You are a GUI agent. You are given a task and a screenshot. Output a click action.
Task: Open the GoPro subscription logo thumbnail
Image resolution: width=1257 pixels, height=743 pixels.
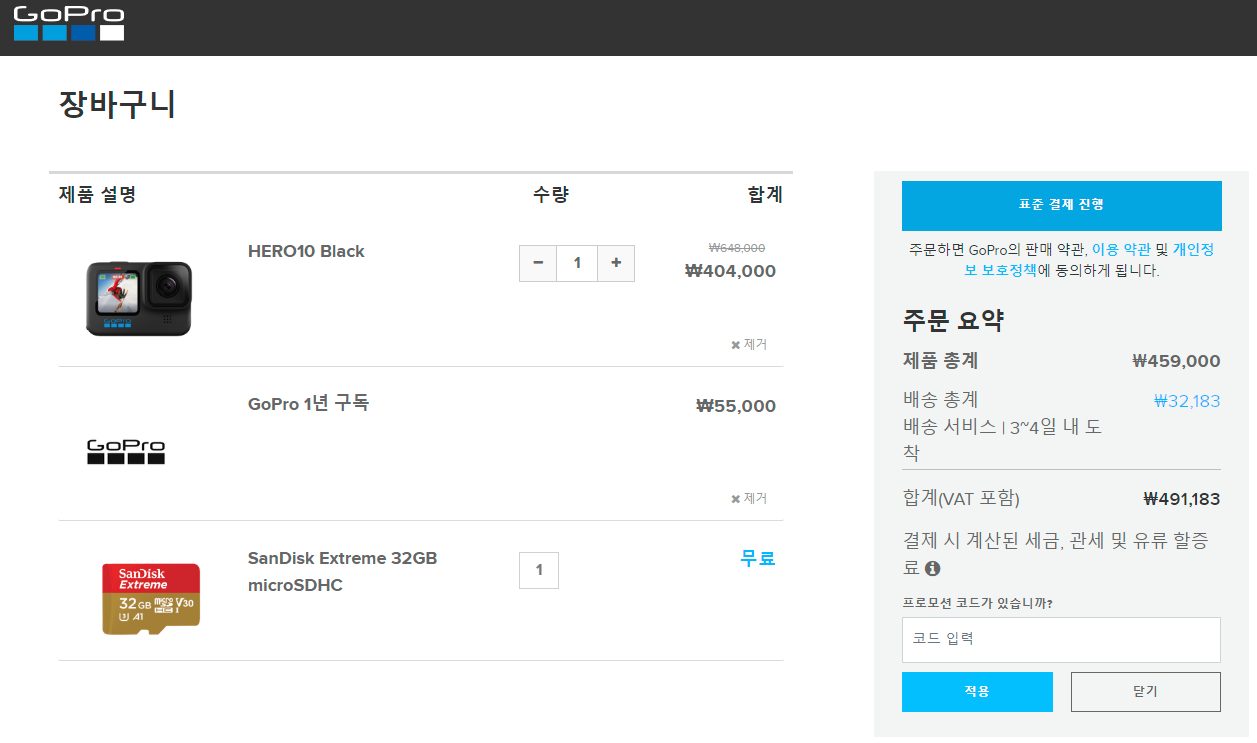(126, 452)
